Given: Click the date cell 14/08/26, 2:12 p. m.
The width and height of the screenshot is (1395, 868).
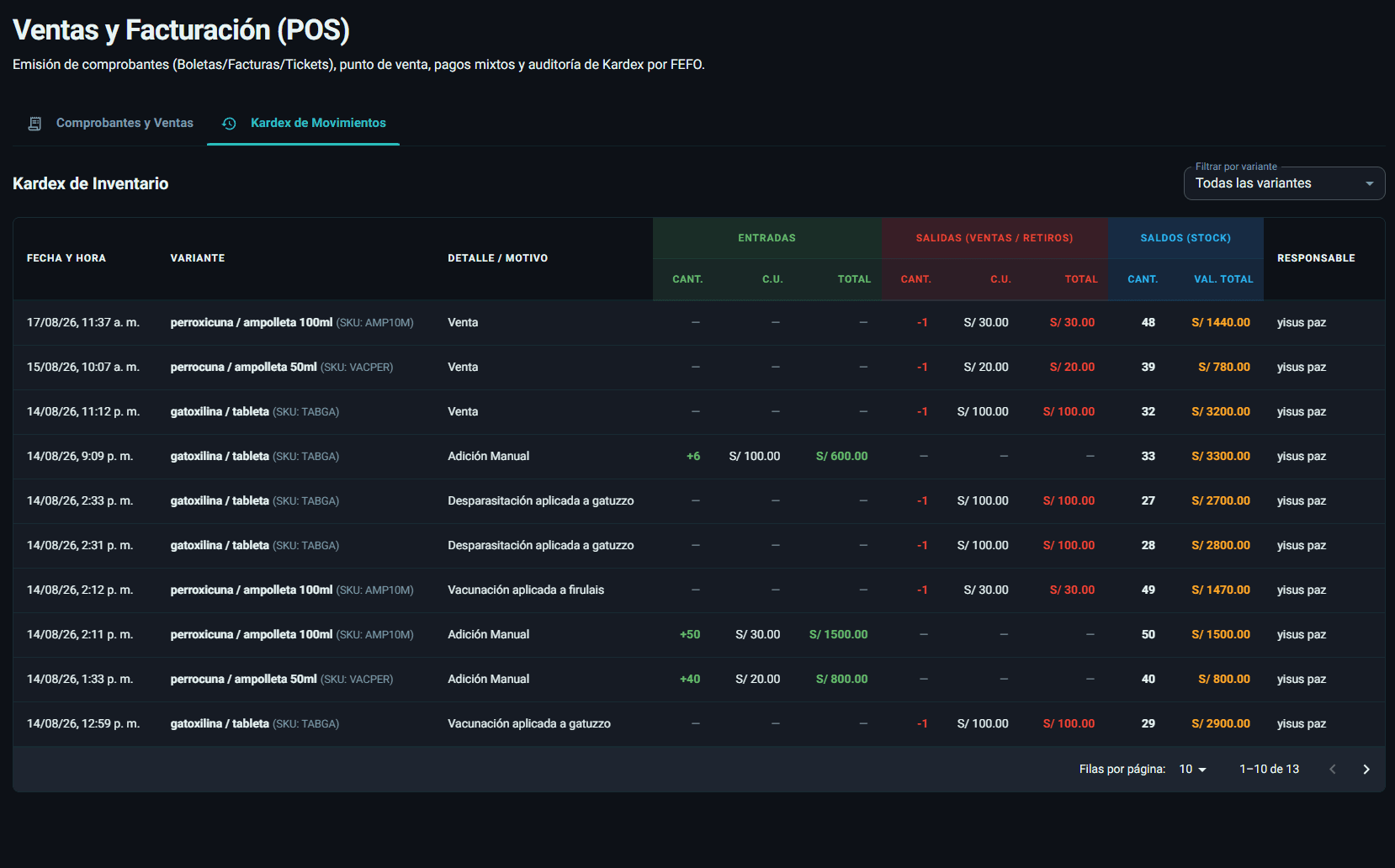Looking at the screenshot, I should (80, 590).
